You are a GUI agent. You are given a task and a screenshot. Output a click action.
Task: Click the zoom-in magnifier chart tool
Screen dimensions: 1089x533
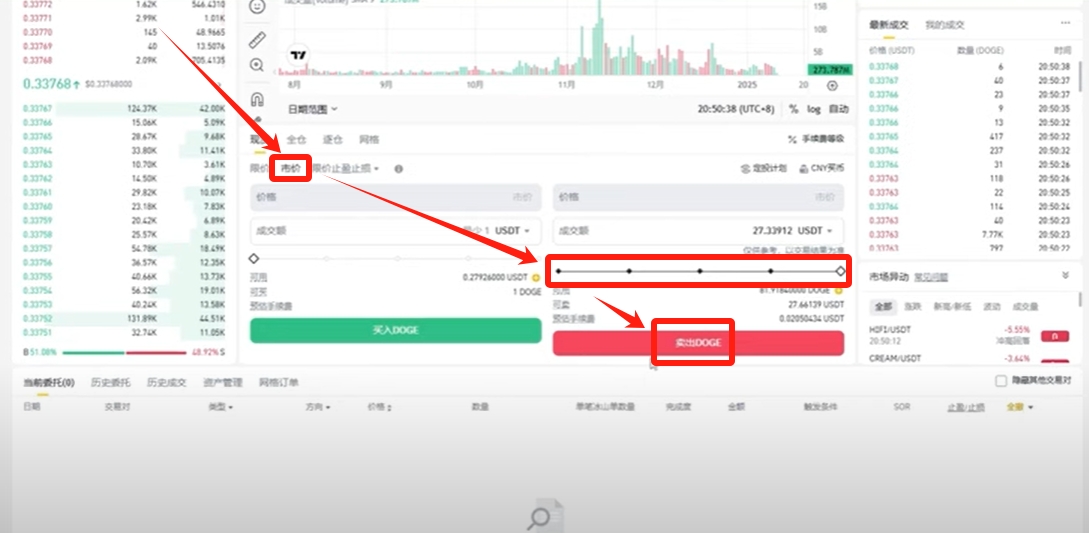[x=257, y=65]
